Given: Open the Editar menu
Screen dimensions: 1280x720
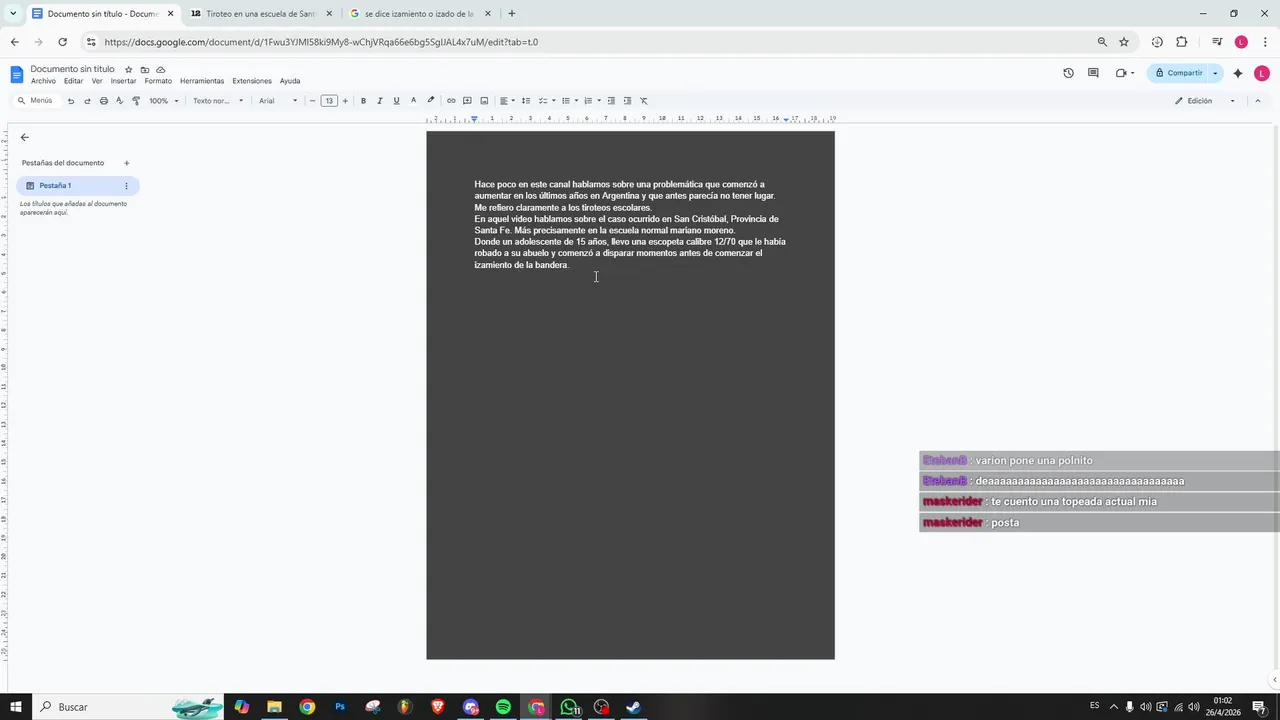Looking at the screenshot, I should 74,81.
